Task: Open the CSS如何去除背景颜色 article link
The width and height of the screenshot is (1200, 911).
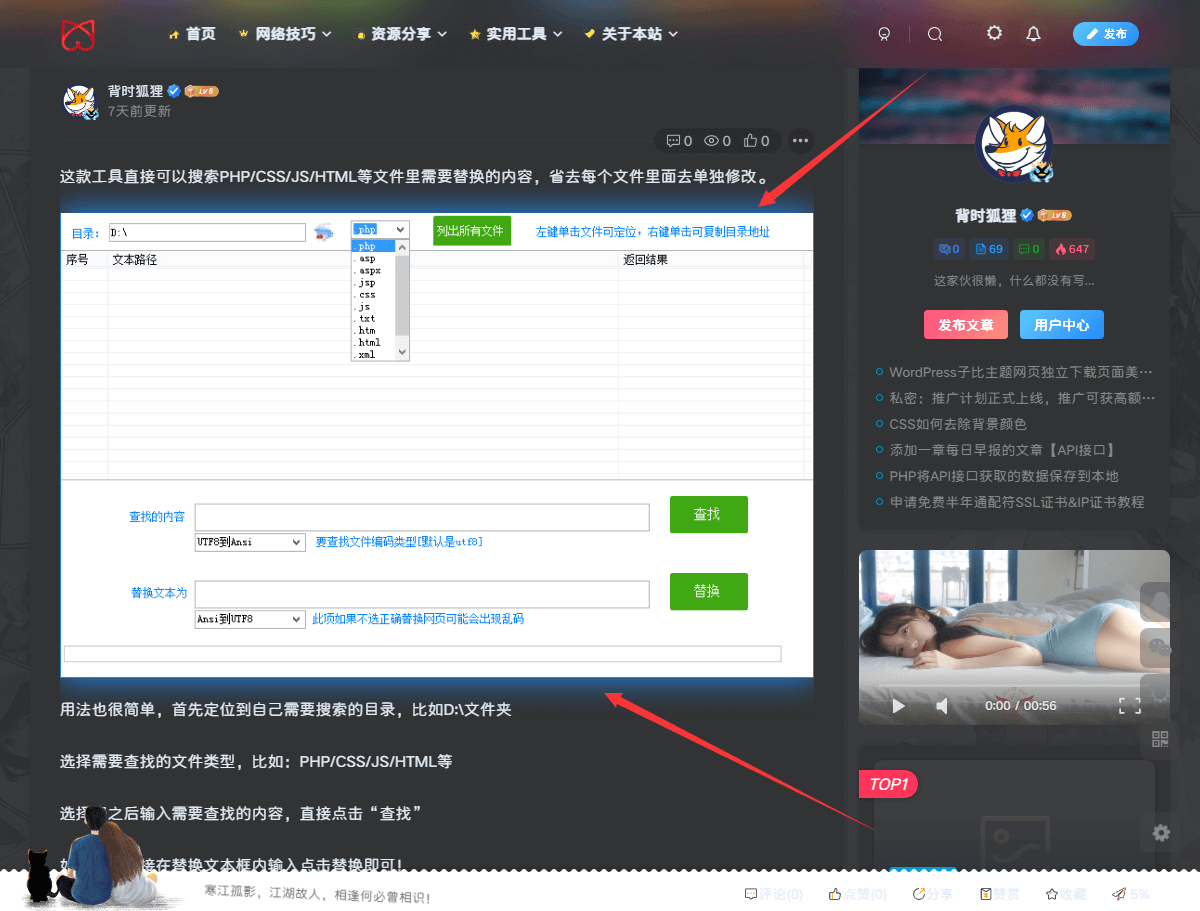Action: point(958,424)
